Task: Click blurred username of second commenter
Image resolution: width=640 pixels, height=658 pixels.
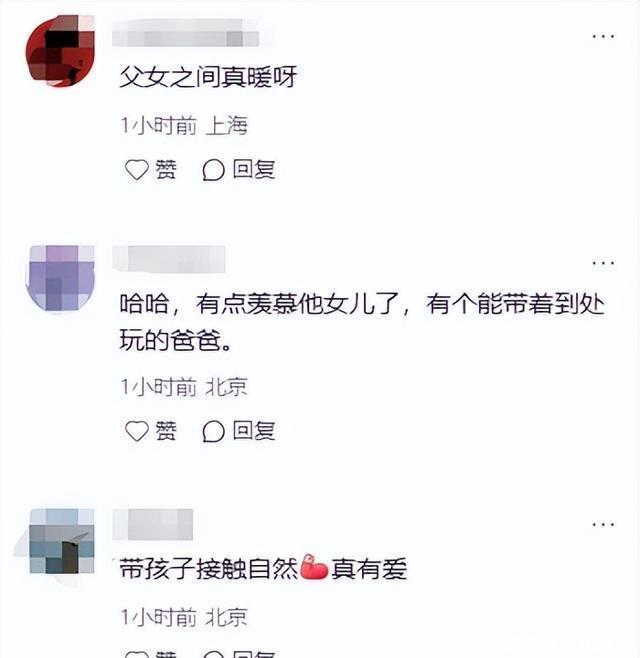Action: pyautogui.click(x=169, y=259)
